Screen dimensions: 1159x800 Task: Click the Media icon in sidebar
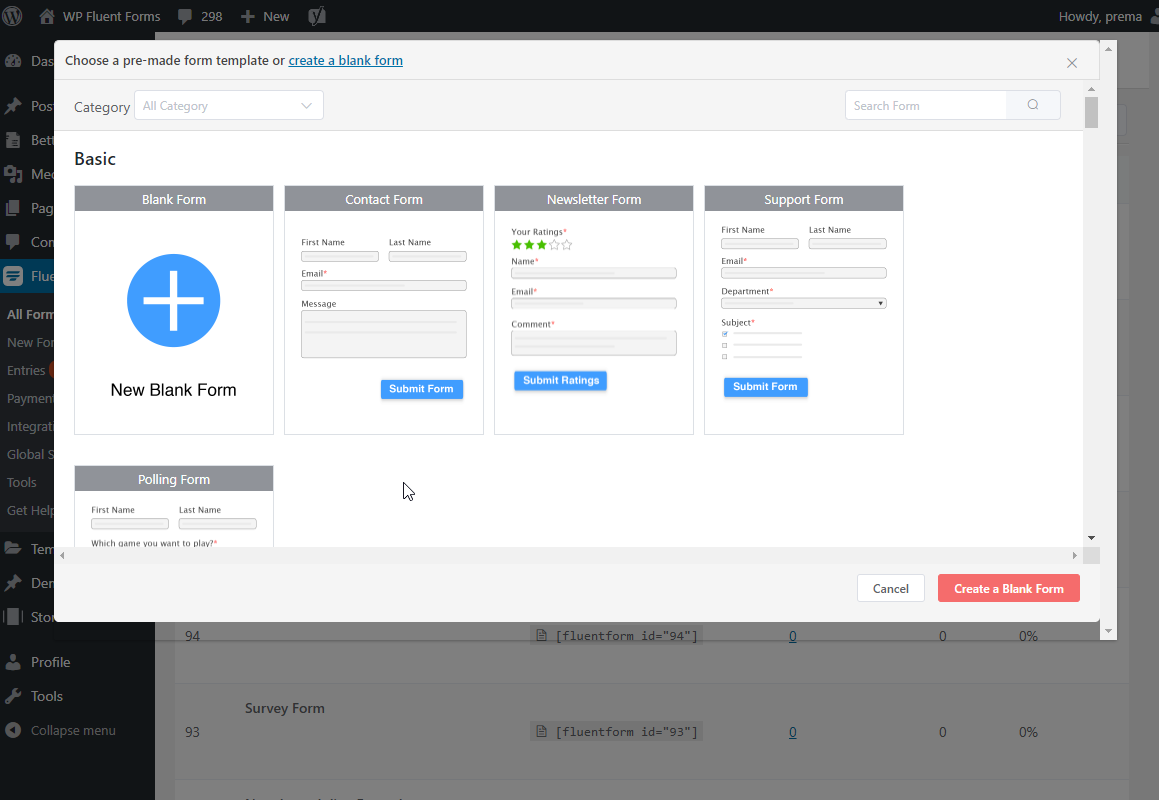point(13,174)
